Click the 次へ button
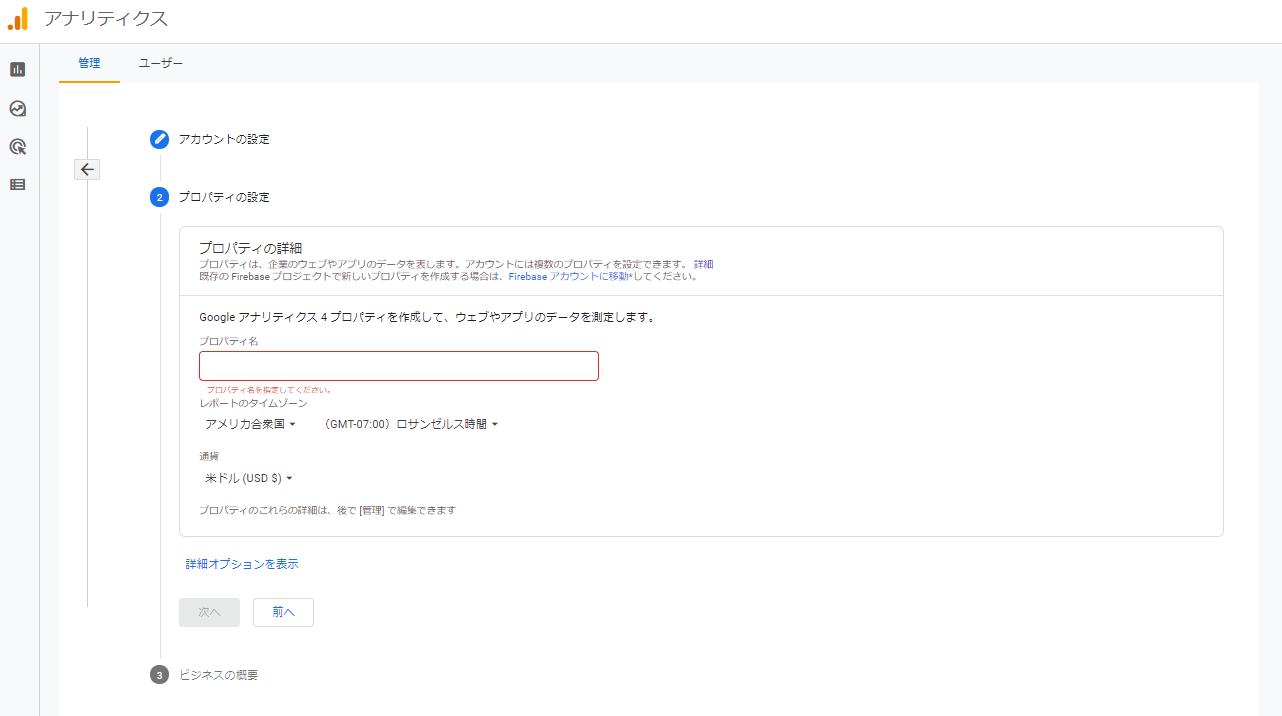This screenshot has height=716, width=1282. tap(209, 612)
